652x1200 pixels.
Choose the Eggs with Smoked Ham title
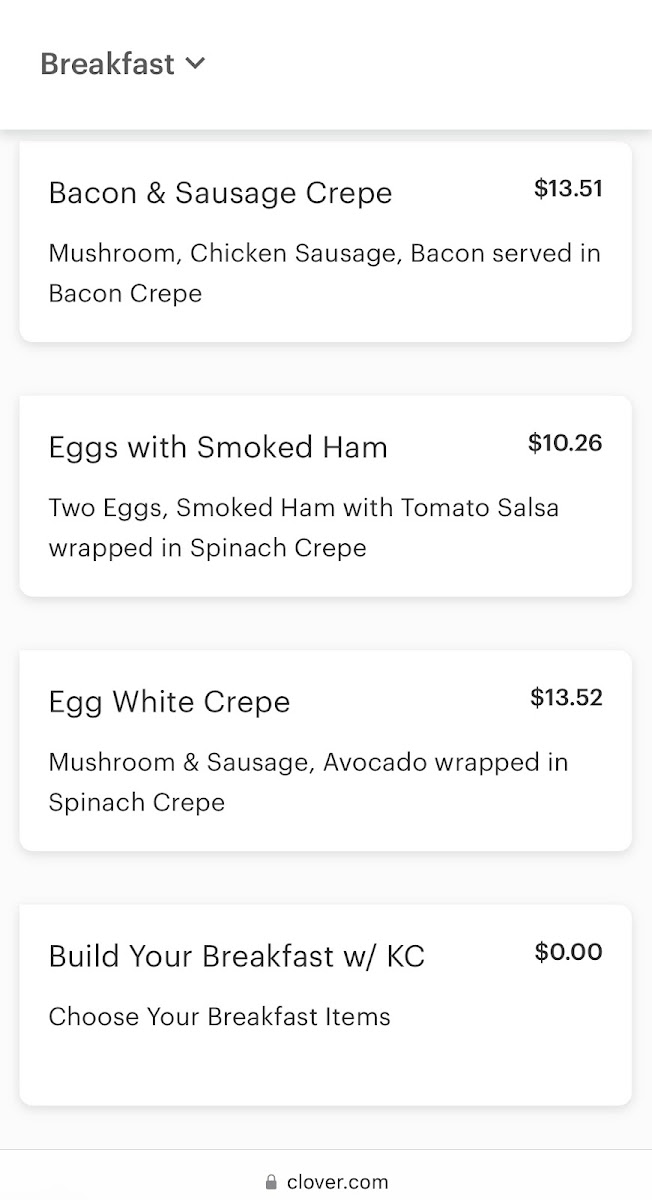(x=218, y=447)
